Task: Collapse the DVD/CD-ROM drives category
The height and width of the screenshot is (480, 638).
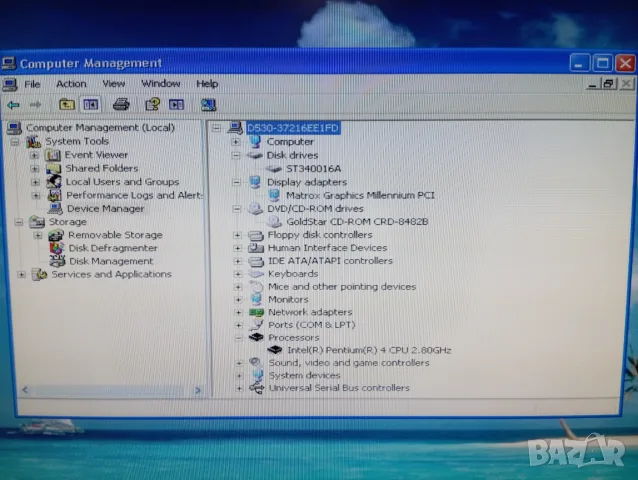Action: tap(237, 209)
